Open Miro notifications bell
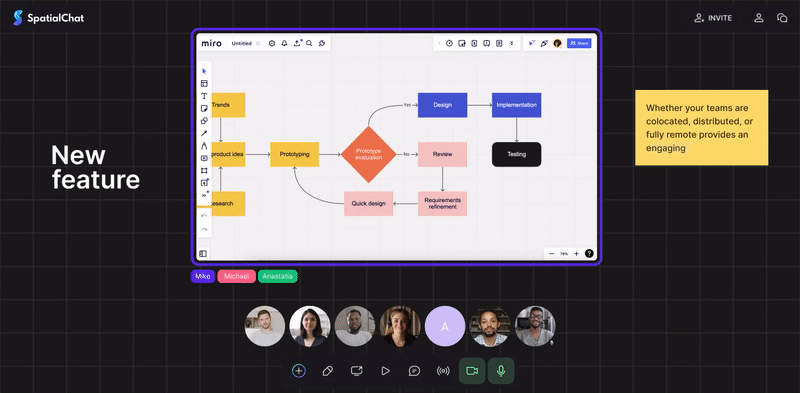 (x=285, y=43)
